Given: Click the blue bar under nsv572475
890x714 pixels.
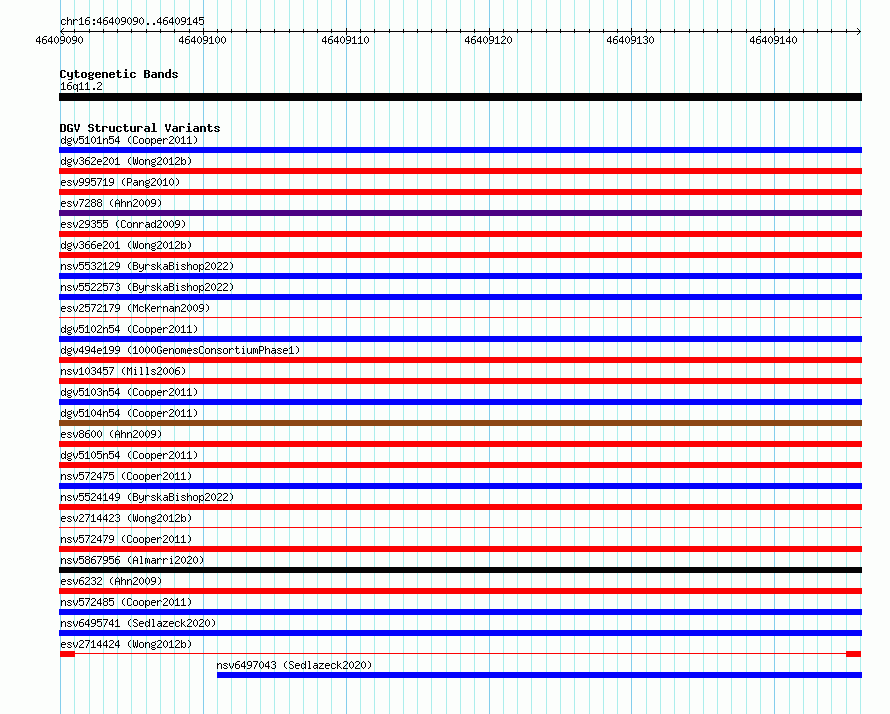Looking at the screenshot, I should 460,486.
